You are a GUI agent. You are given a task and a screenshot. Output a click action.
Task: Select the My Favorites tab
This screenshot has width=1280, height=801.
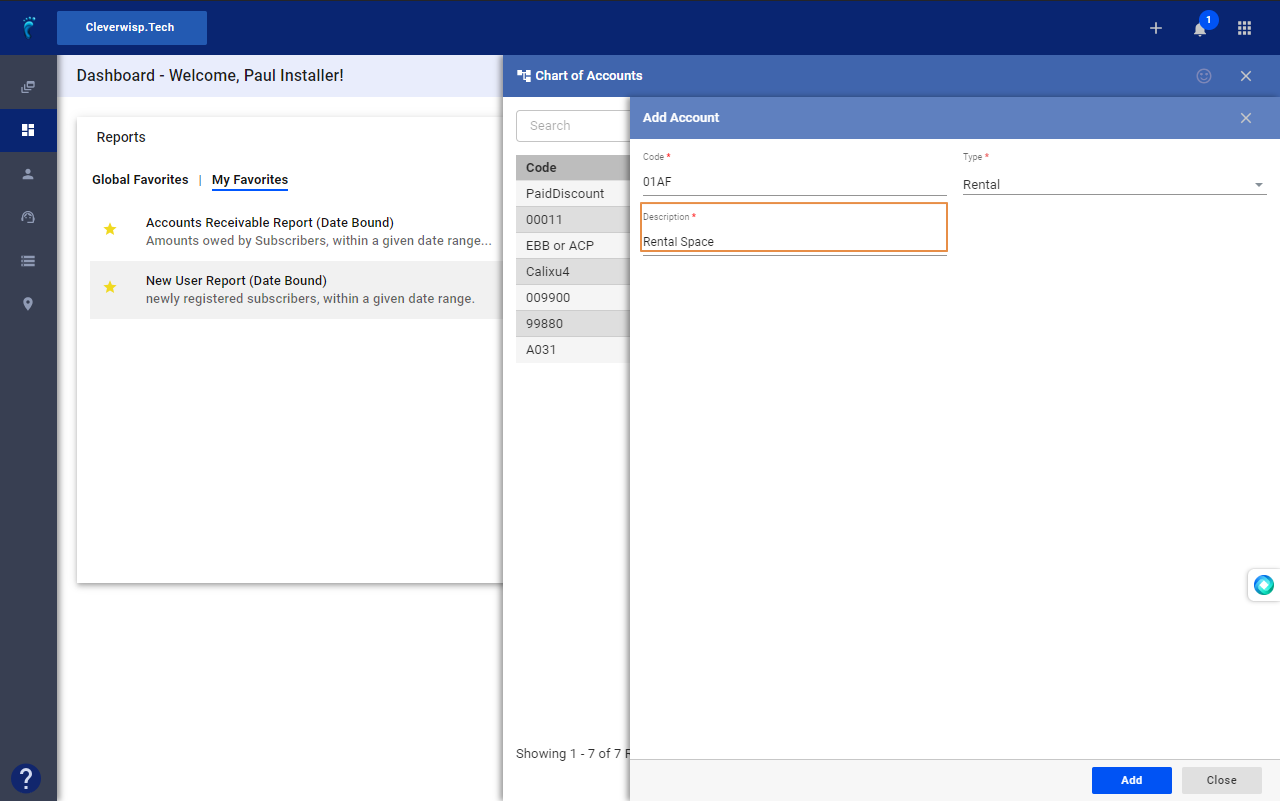point(250,180)
